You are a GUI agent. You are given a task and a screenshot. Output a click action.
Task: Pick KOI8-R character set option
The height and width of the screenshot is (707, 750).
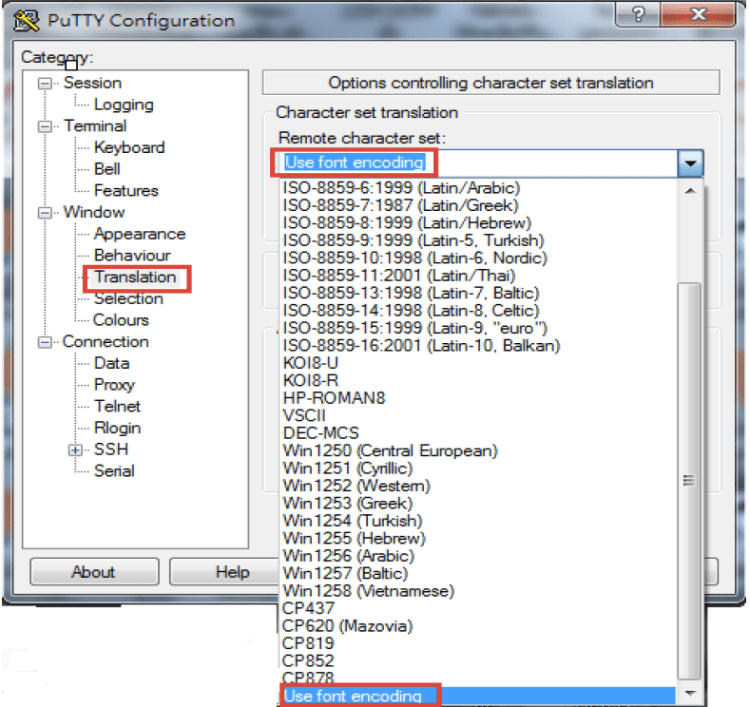coord(310,381)
